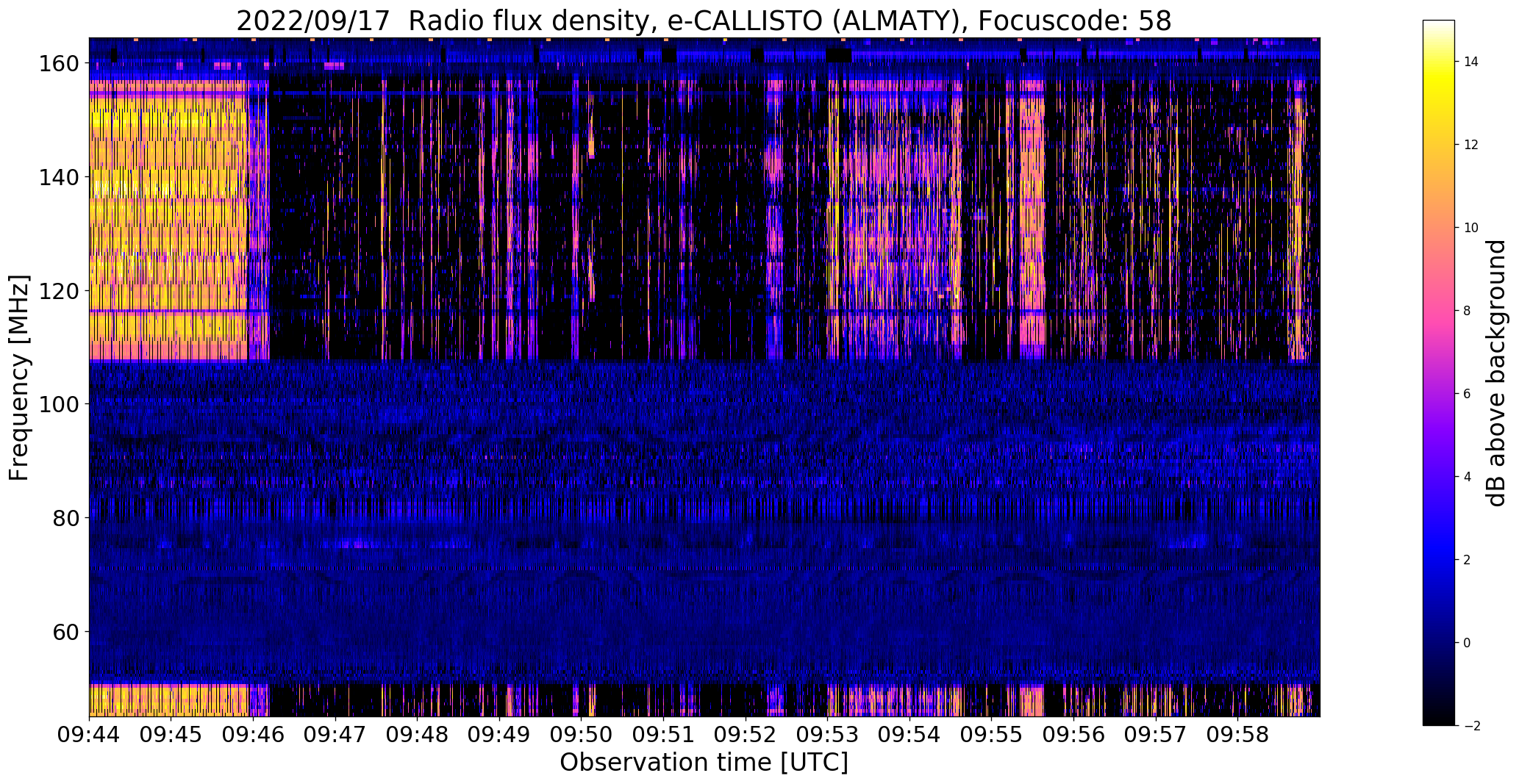Select the 09:45 time tick label
The image size is (1519, 784).
coord(171,734)
